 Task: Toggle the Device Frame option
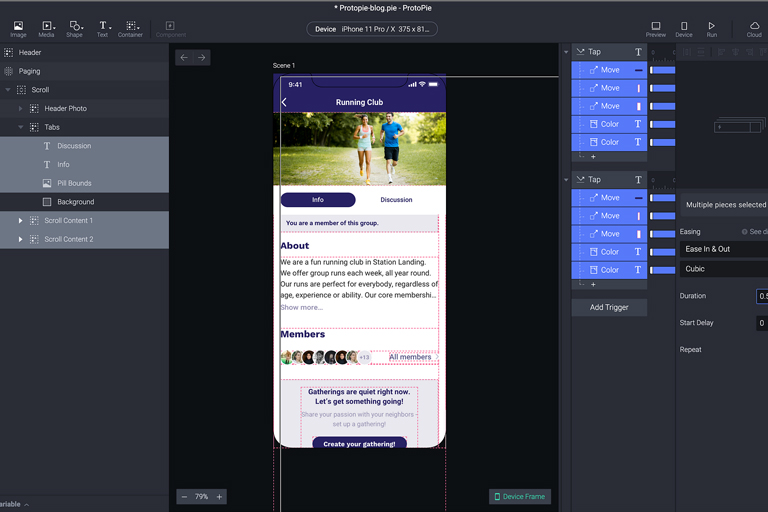[520, 497]
